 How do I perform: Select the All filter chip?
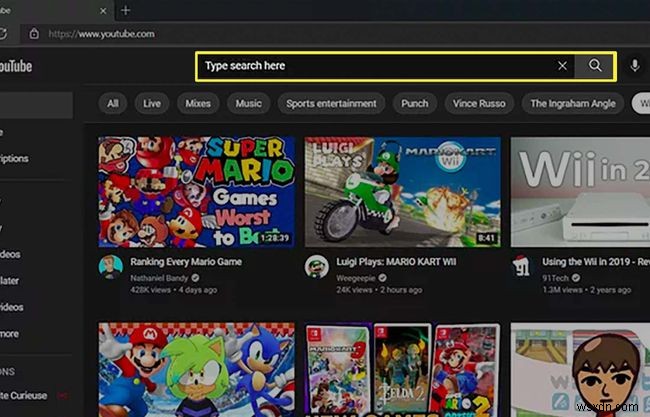point(112,103)
